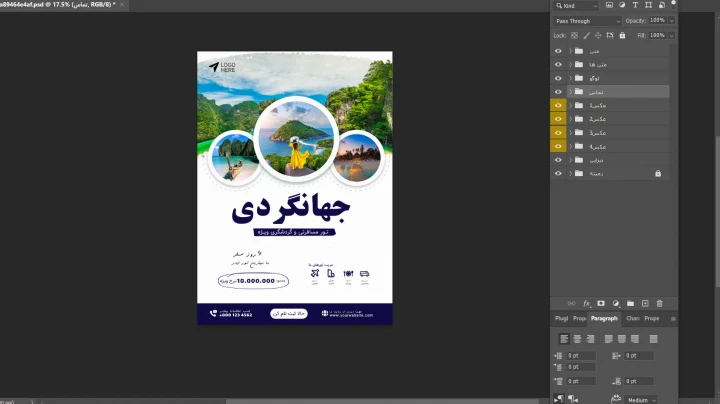The image size is (720, 404).
Task: Expand the عکس1 group chevron
Action: (570, 106)
